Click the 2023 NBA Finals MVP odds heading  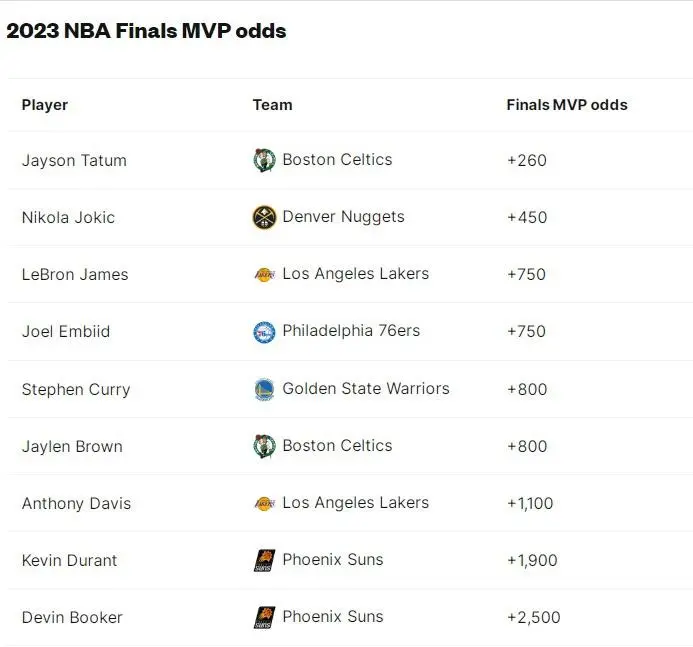coord(146,31)
